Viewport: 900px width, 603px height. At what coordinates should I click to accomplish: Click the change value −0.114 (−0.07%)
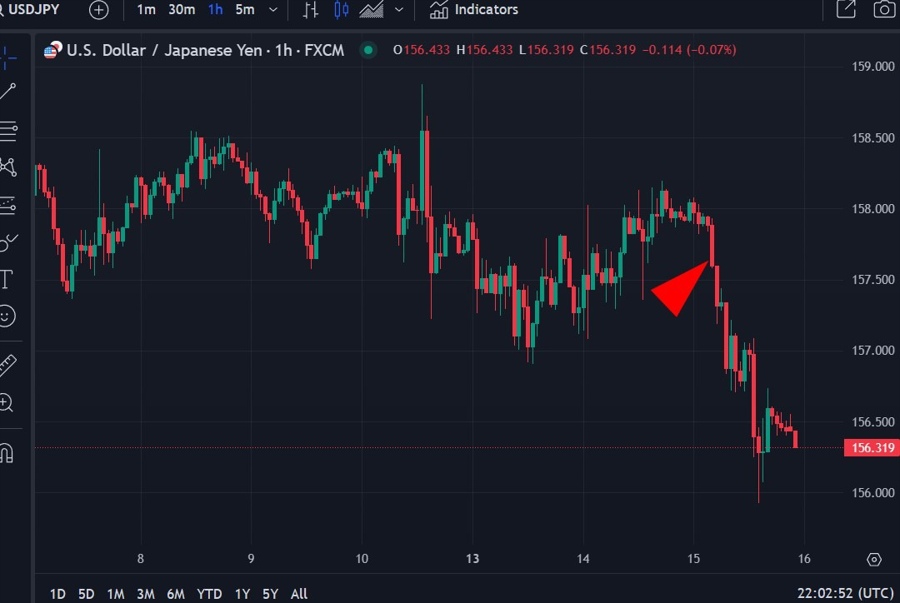689,50
